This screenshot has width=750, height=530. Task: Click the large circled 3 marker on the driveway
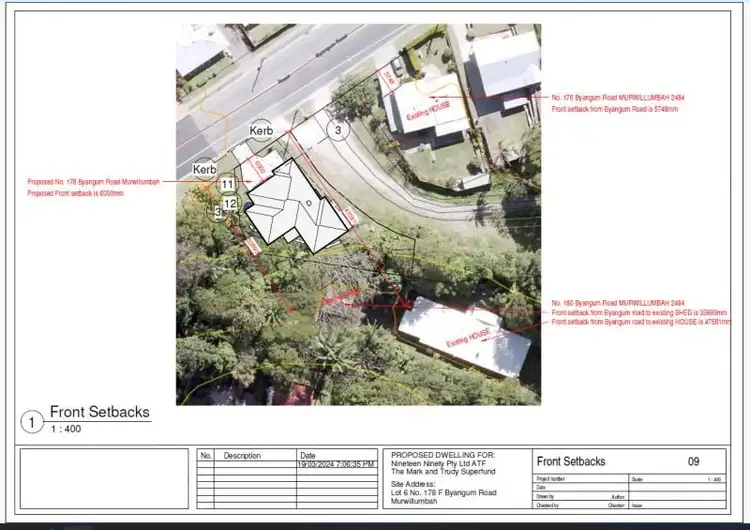(338, 130)
